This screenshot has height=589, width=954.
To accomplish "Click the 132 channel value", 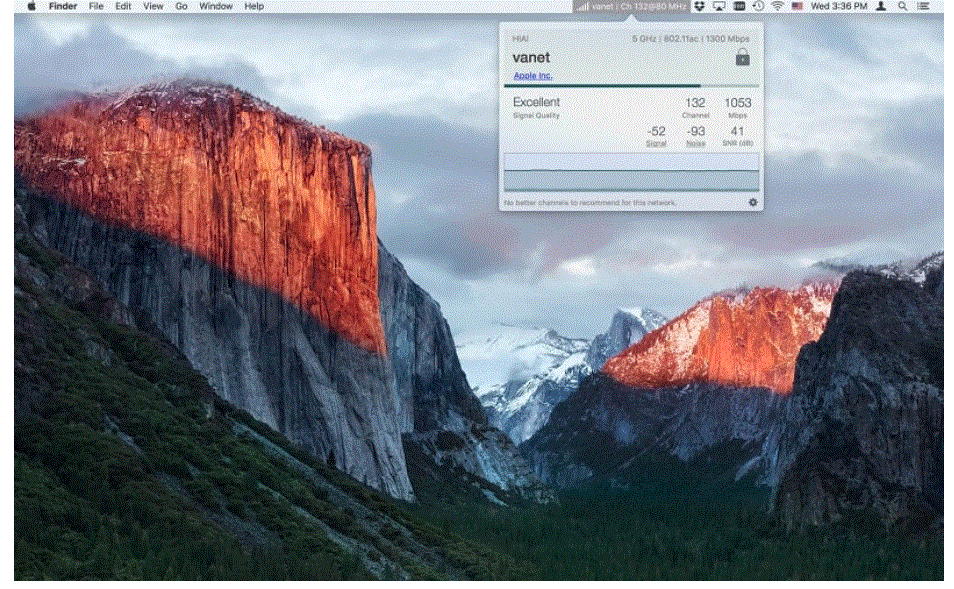I will (695, 103).
